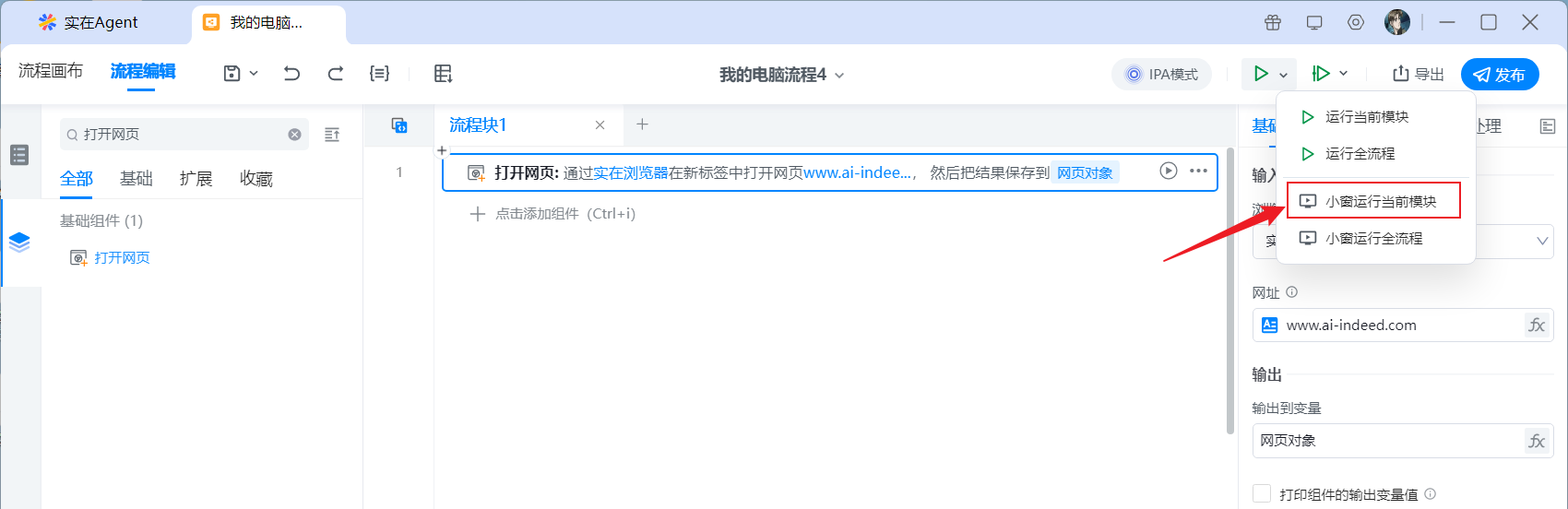1568x509 pixels.
Task: Click 点击添加组件 to add a component
Action: [553, 214]
